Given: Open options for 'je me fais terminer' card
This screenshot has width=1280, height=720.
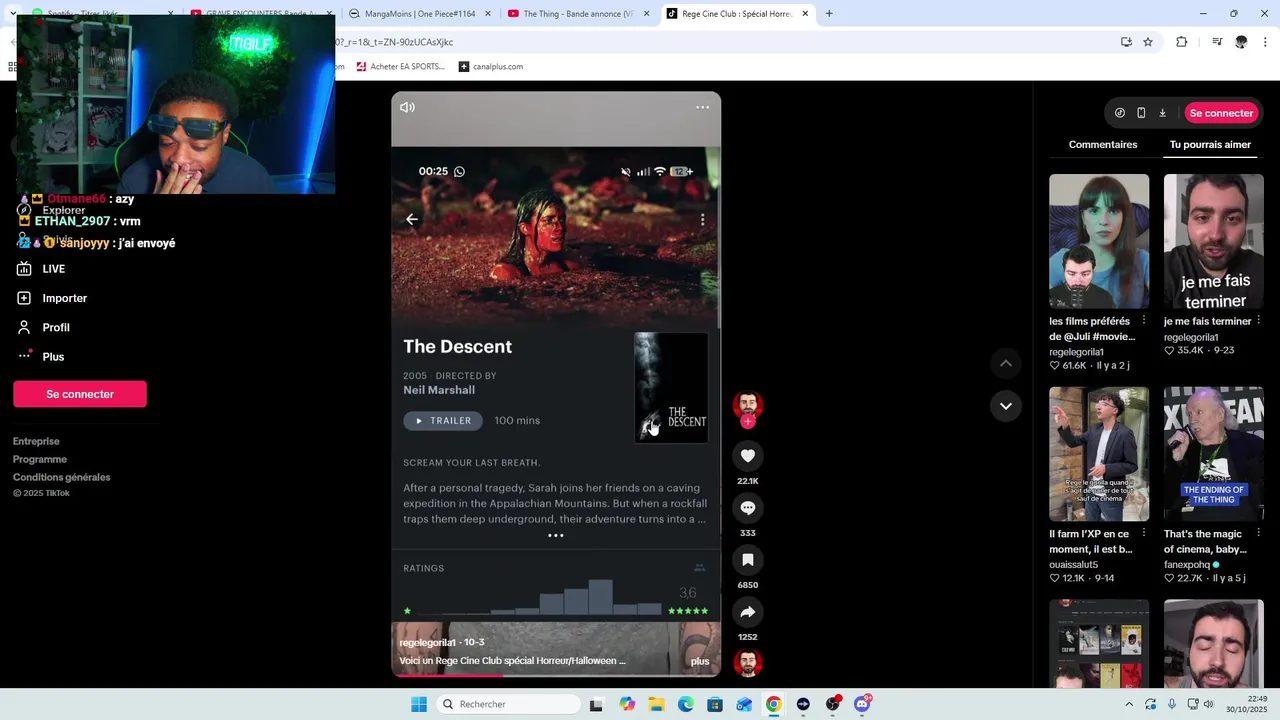Looking at the screenshot, I should click(x=1258, y=320).
